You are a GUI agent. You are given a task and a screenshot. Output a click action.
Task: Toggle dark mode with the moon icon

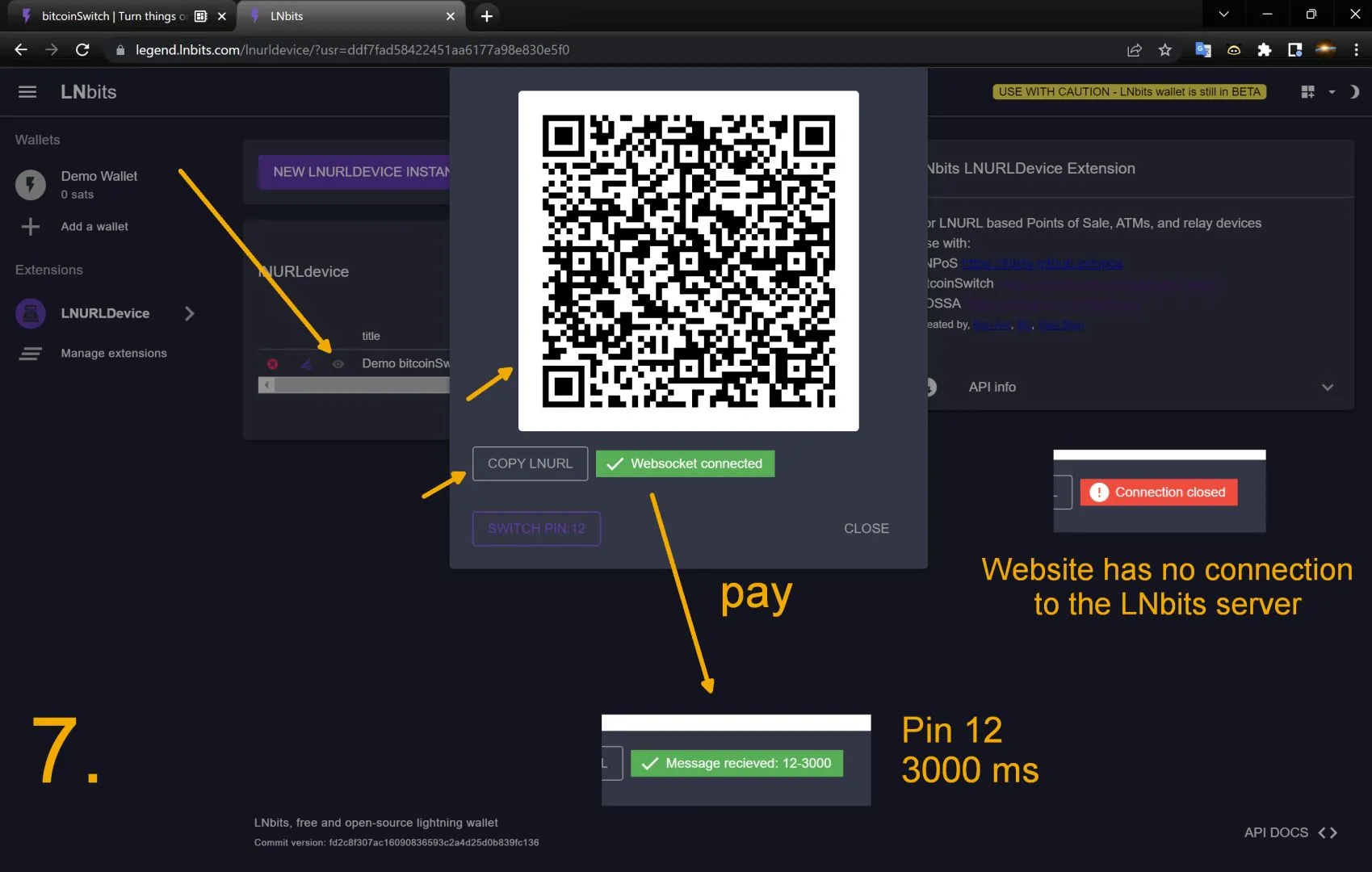1354,92
